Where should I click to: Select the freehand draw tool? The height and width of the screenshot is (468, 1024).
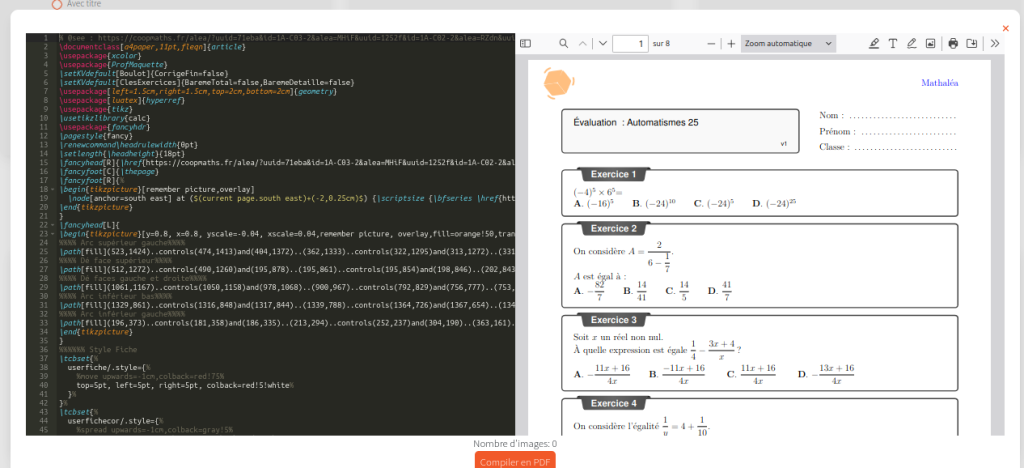pyautogui.click(x=911, y=44)
